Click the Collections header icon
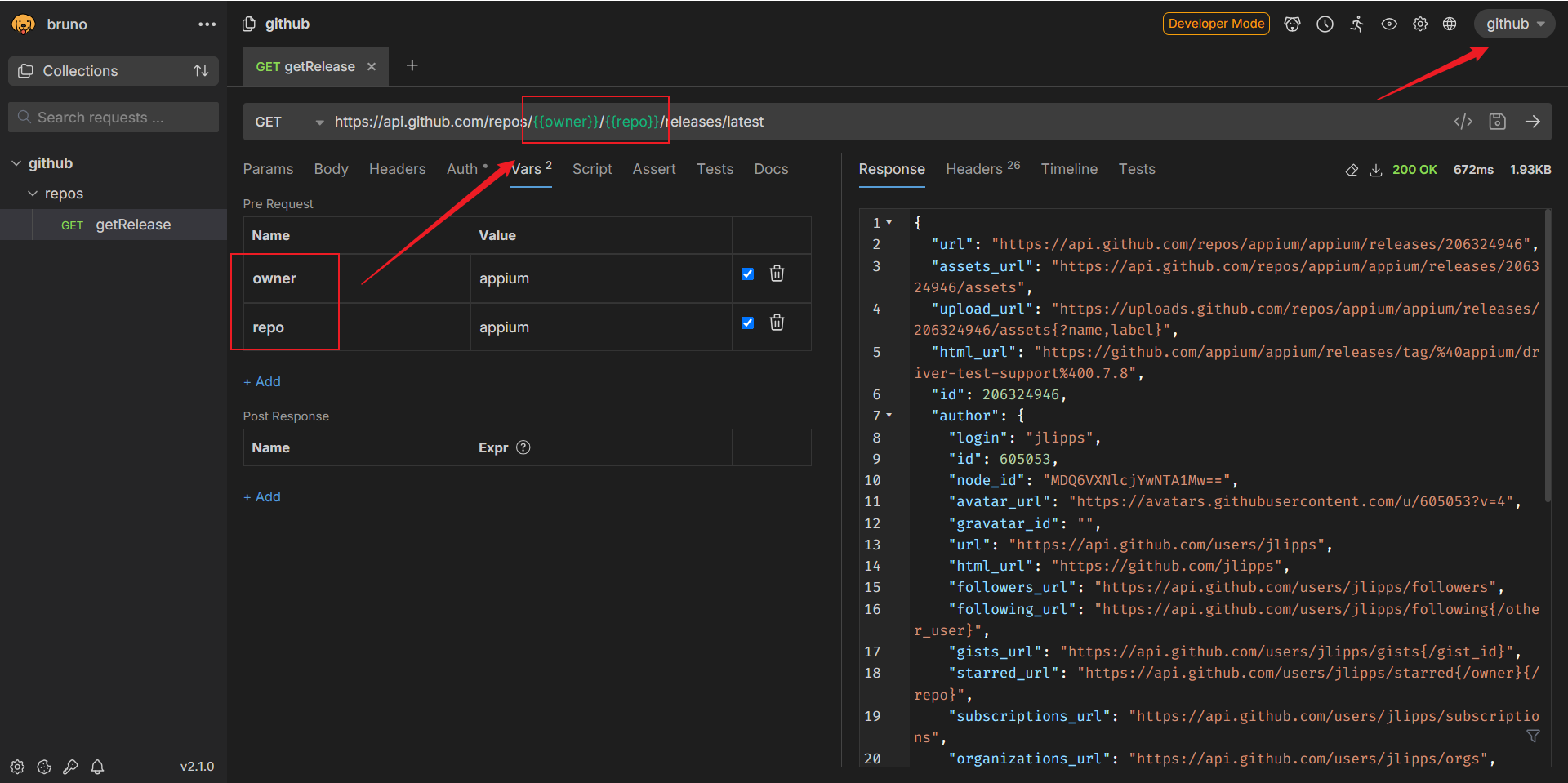The width and height of the screenshot is (1568, 783). coord(26,71)
